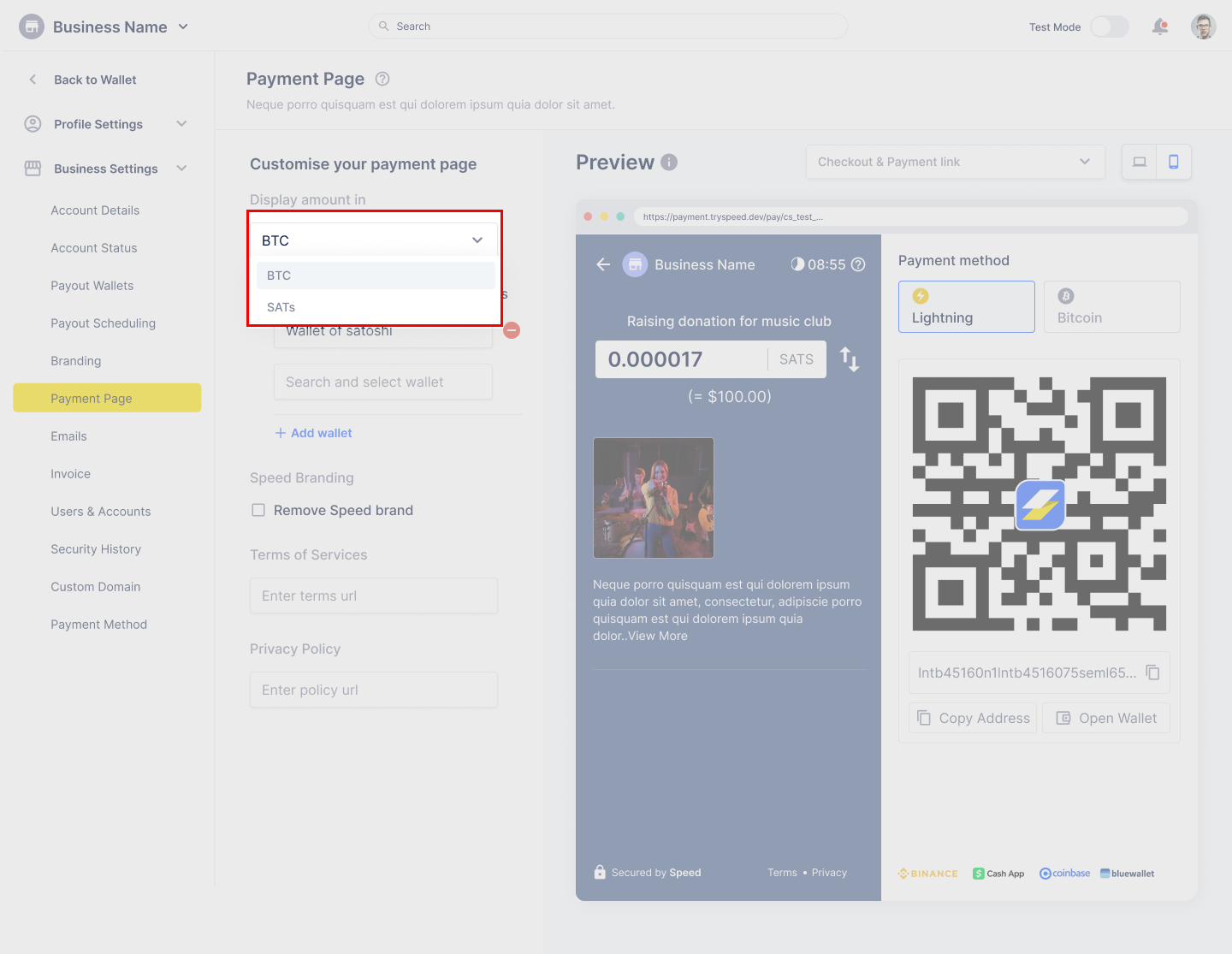Click the Back to Wallet arrow icon

click(x=33, y=80)
